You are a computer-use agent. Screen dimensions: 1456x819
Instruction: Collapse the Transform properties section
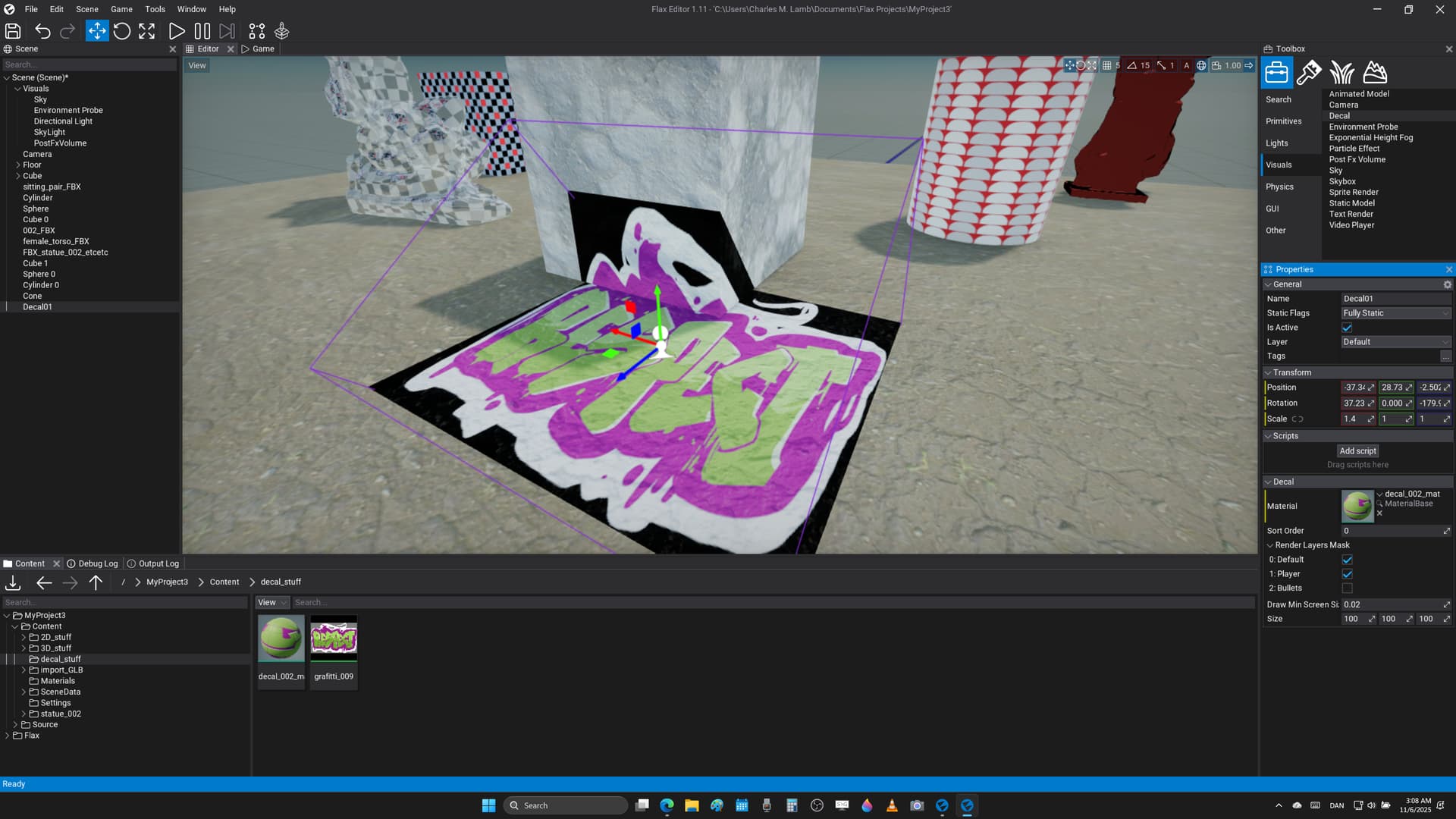pos(1269,372)
